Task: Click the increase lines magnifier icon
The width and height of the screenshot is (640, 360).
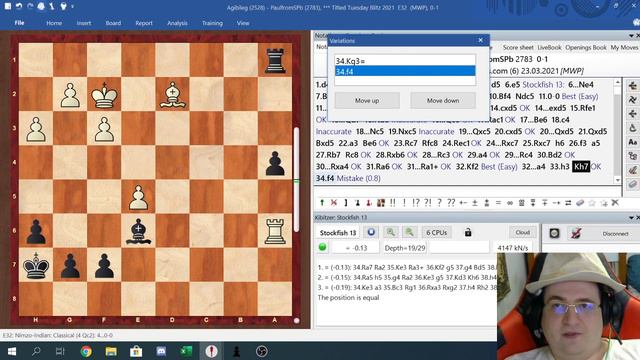Action: tap(409, 232)
